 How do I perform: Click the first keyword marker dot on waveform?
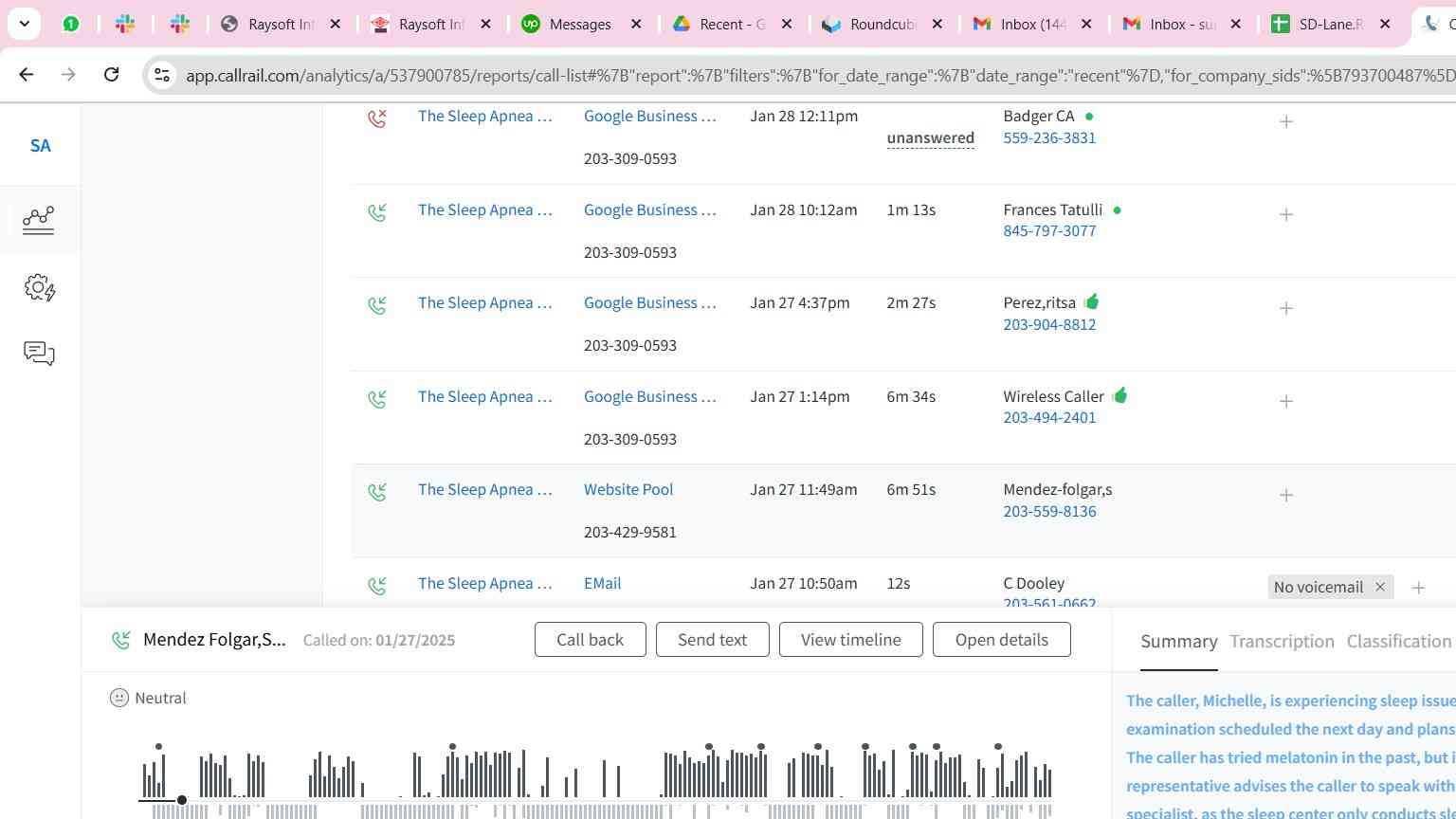pyautogui.click(x=158, y=747)
